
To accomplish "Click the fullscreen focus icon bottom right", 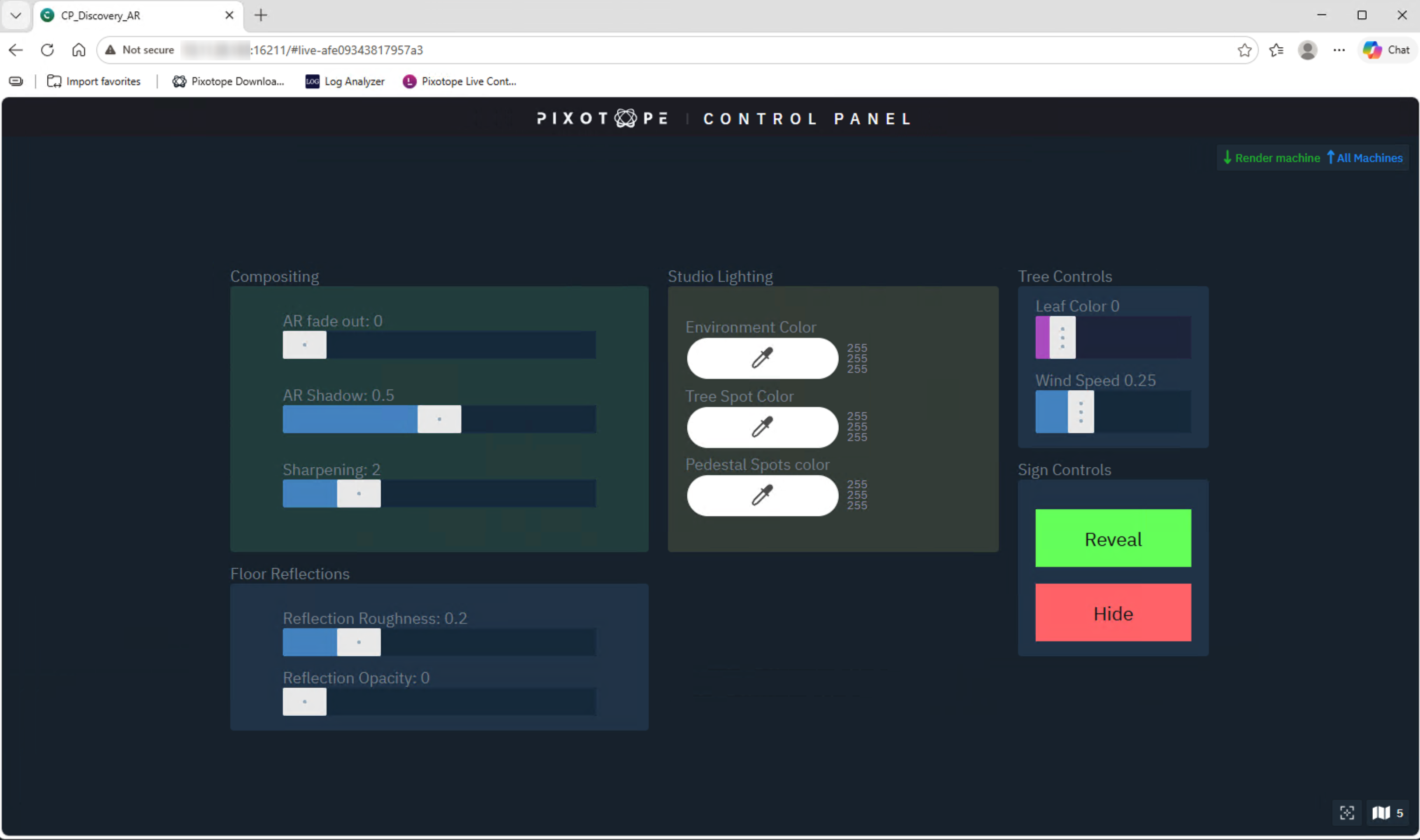I will (1347, 813).
